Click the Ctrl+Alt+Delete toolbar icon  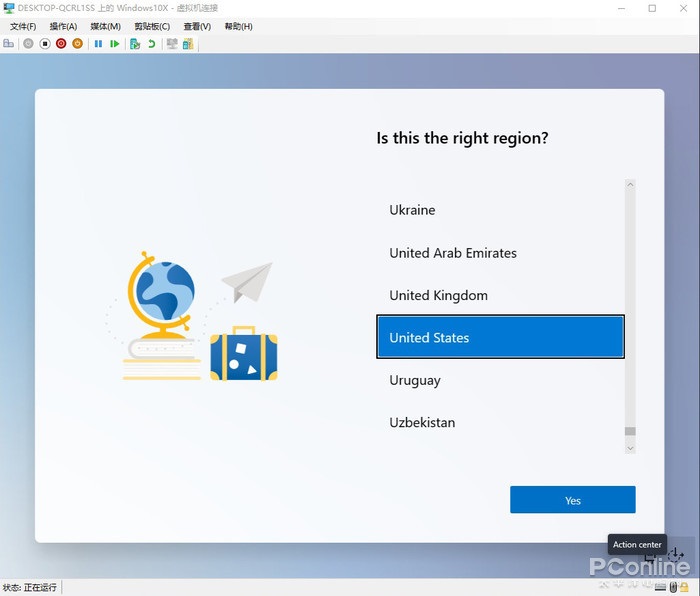click(8, 44)
